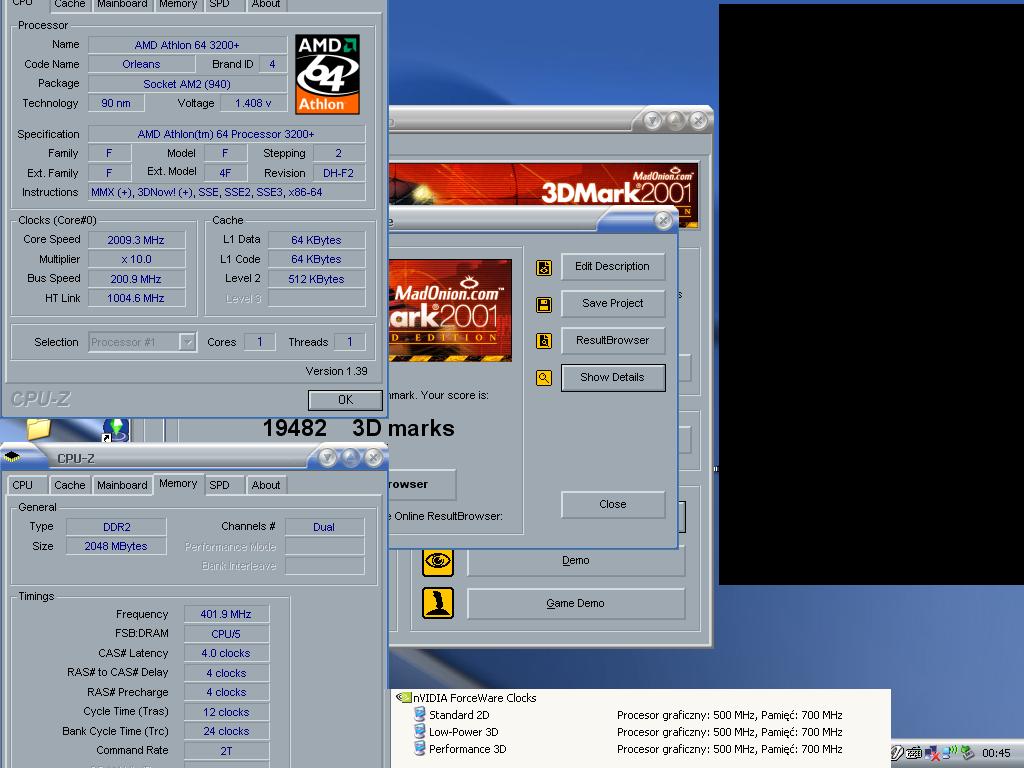Click the safely remove hardware tray icon

(967, 753)
